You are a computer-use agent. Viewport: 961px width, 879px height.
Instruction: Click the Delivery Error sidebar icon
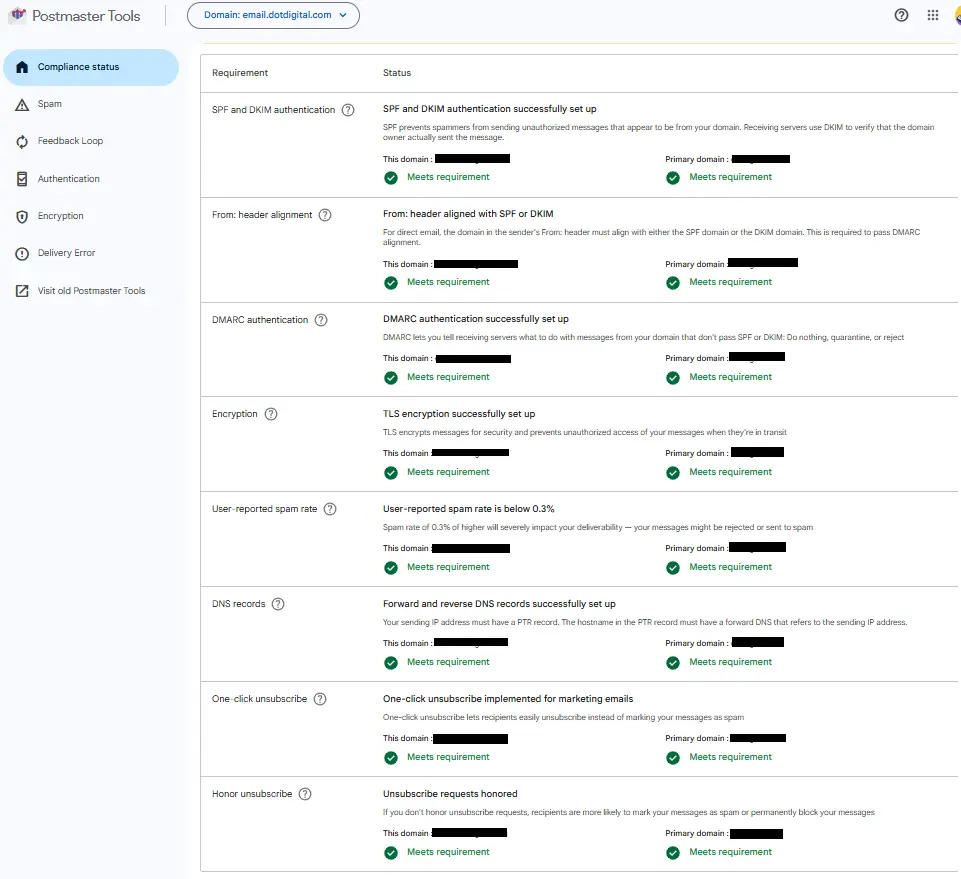(x=22, y=254)
